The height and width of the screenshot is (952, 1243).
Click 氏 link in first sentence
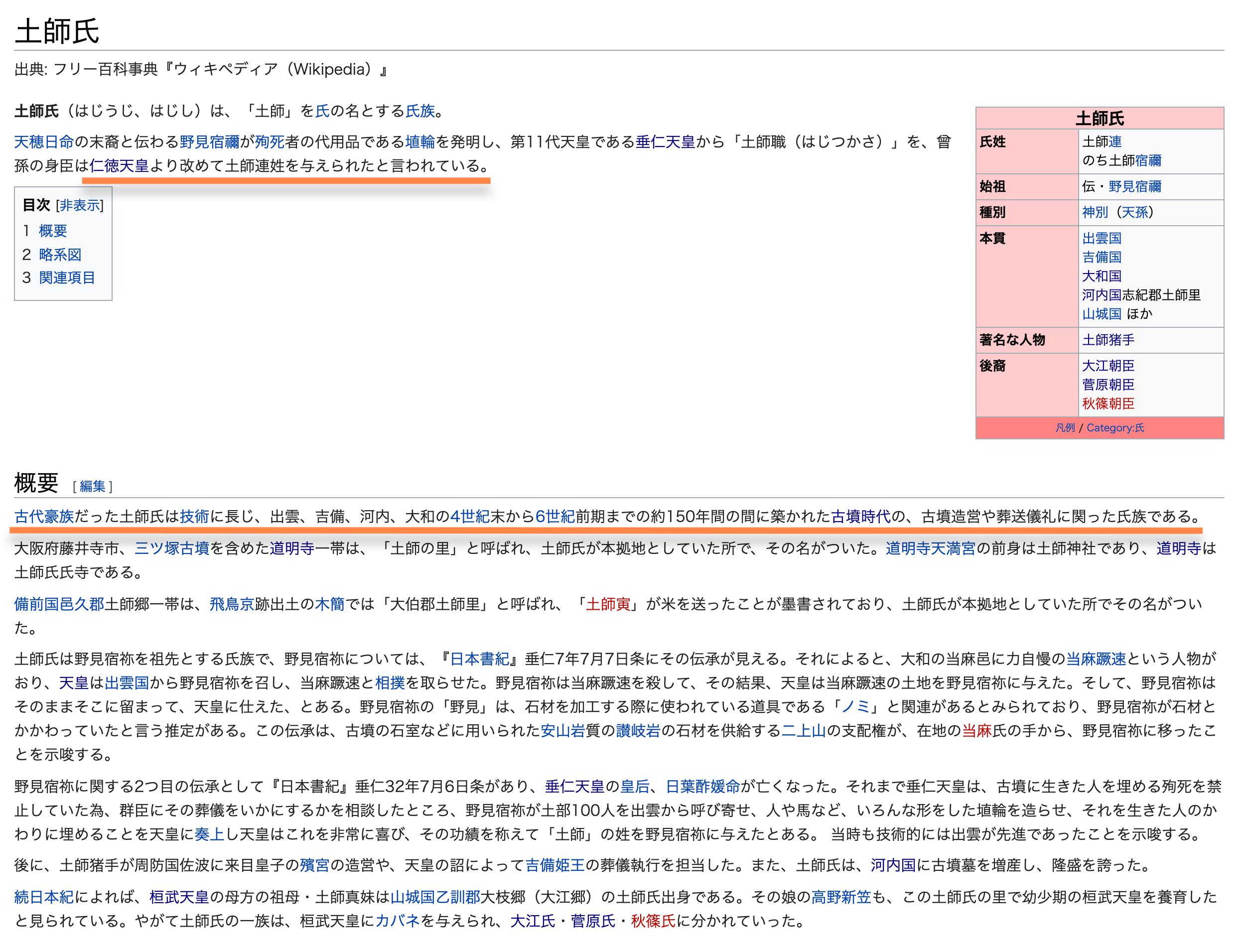point(322,111)
